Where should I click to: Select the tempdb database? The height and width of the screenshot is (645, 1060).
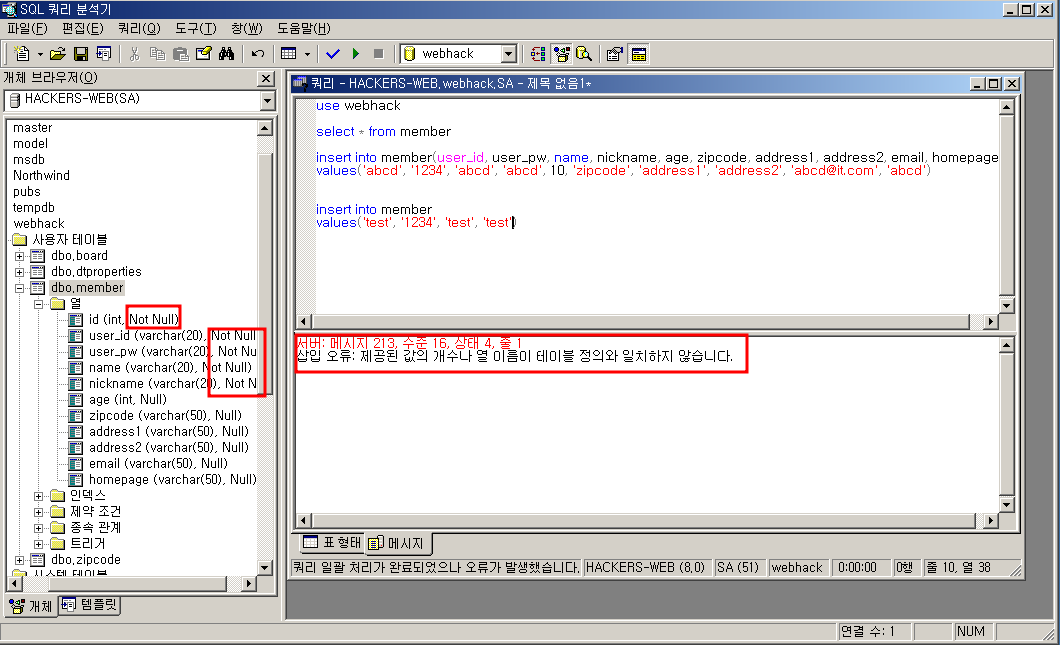(34, 208)
